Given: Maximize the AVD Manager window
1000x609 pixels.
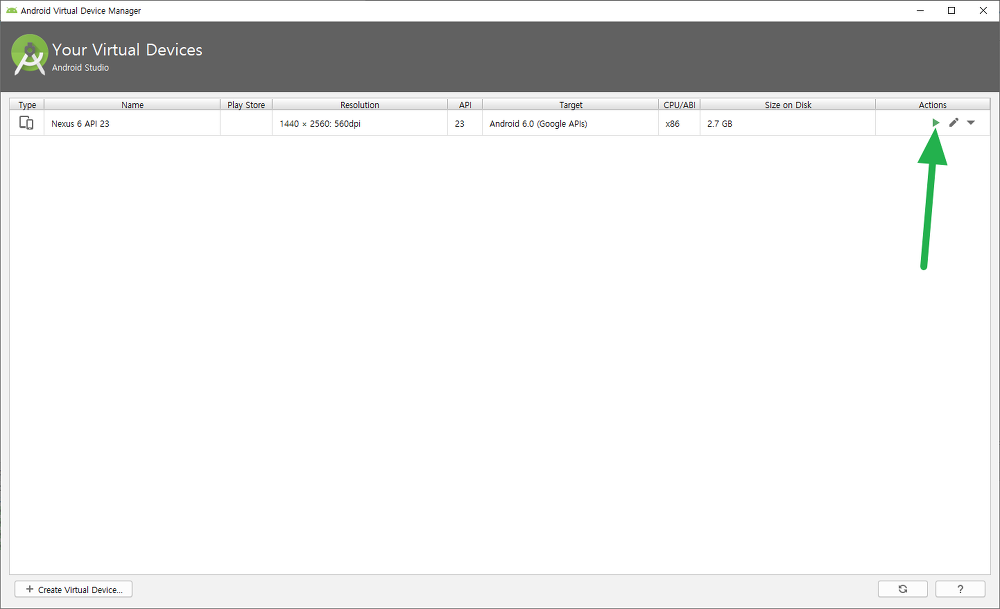Looking at the screenshot, I should (x=951, y=10).
